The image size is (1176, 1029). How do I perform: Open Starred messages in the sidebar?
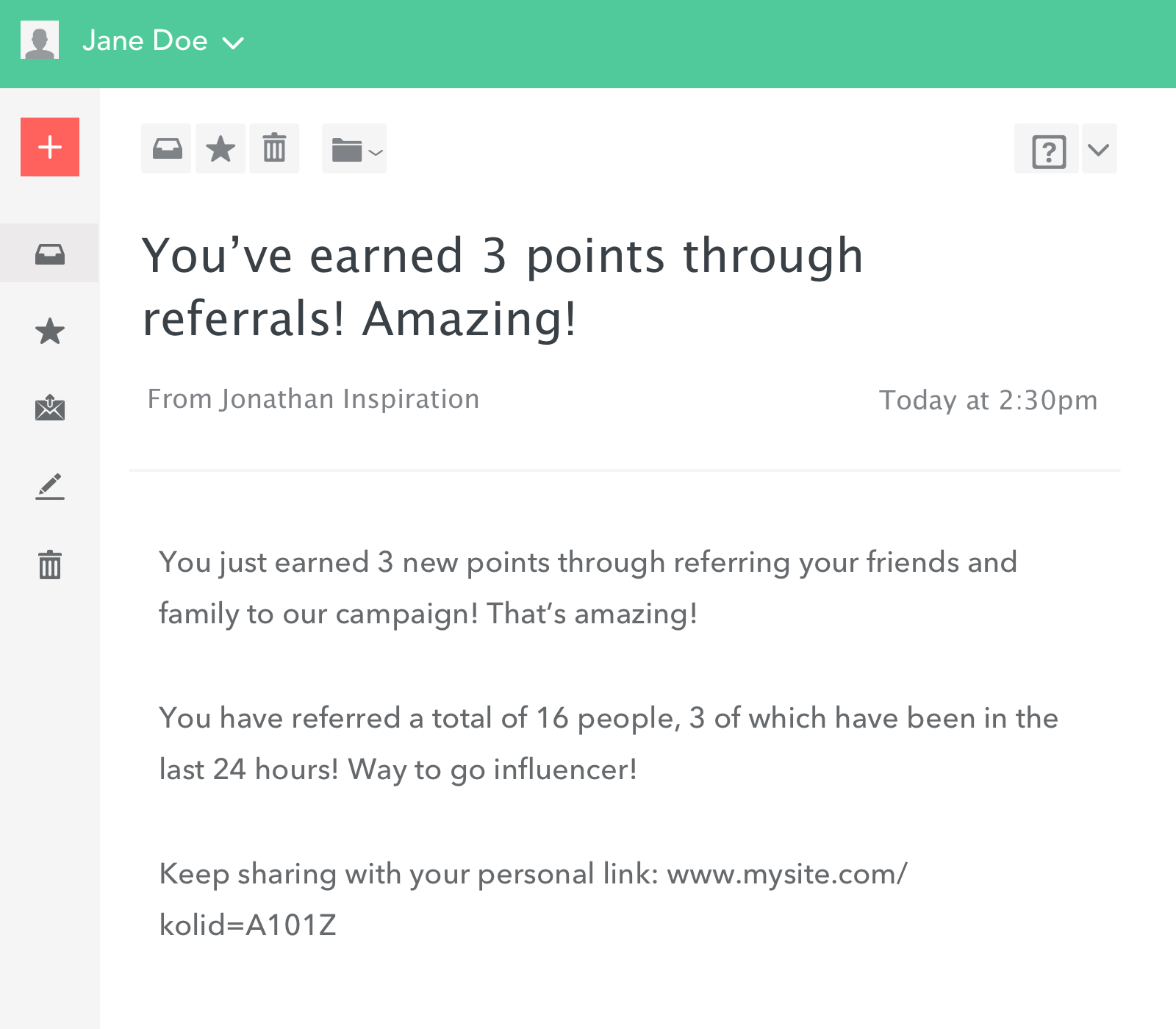click(x=50, y=331)
